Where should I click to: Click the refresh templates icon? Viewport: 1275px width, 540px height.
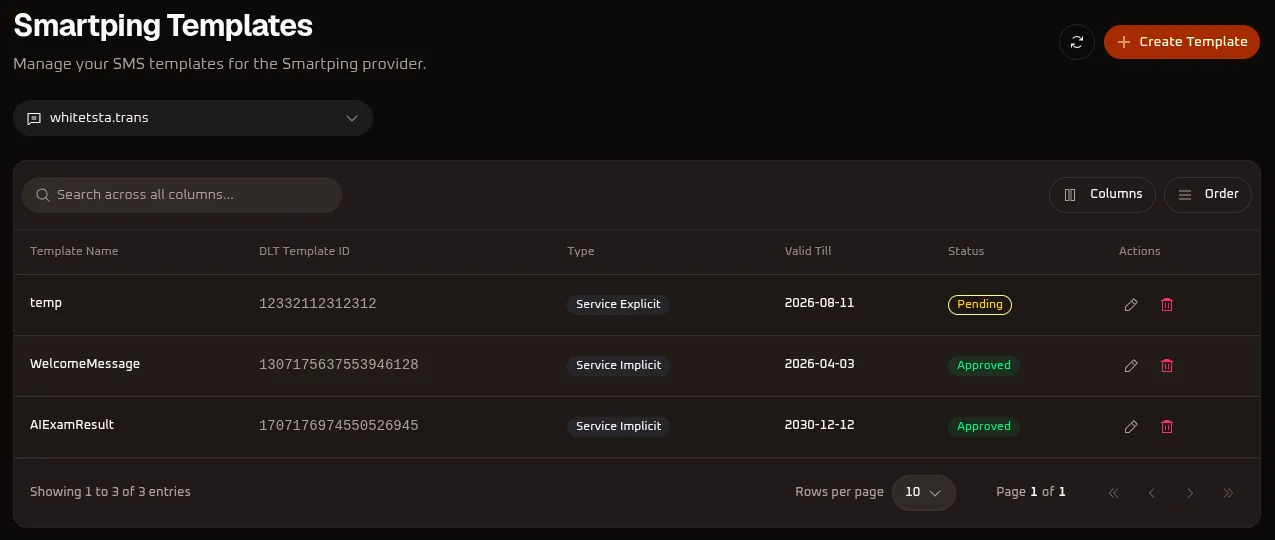(1077, 42)
